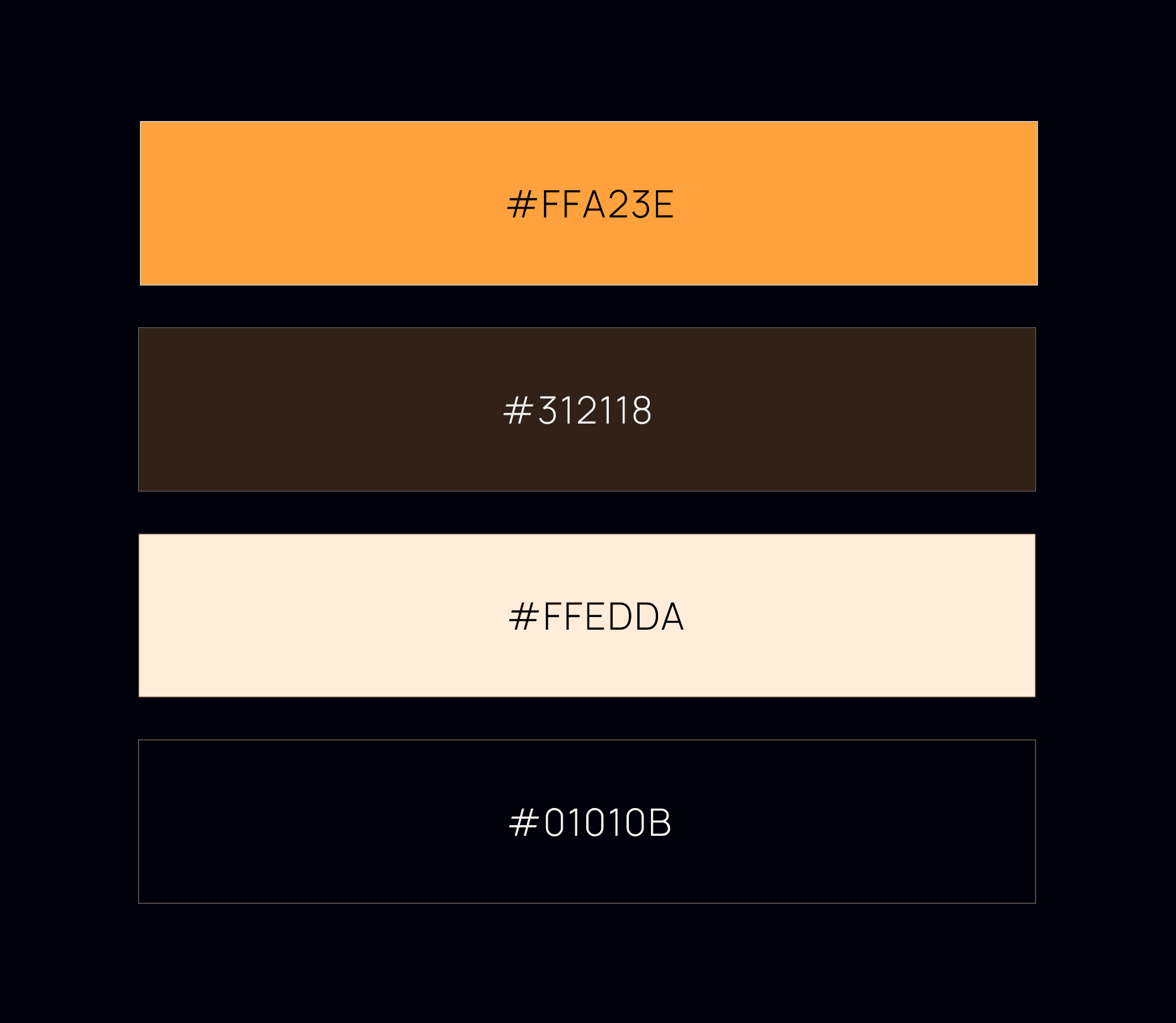Click the dark background below the bottom swatch
Viewport: 1176px width, 1023px height.
pos(588,963)
